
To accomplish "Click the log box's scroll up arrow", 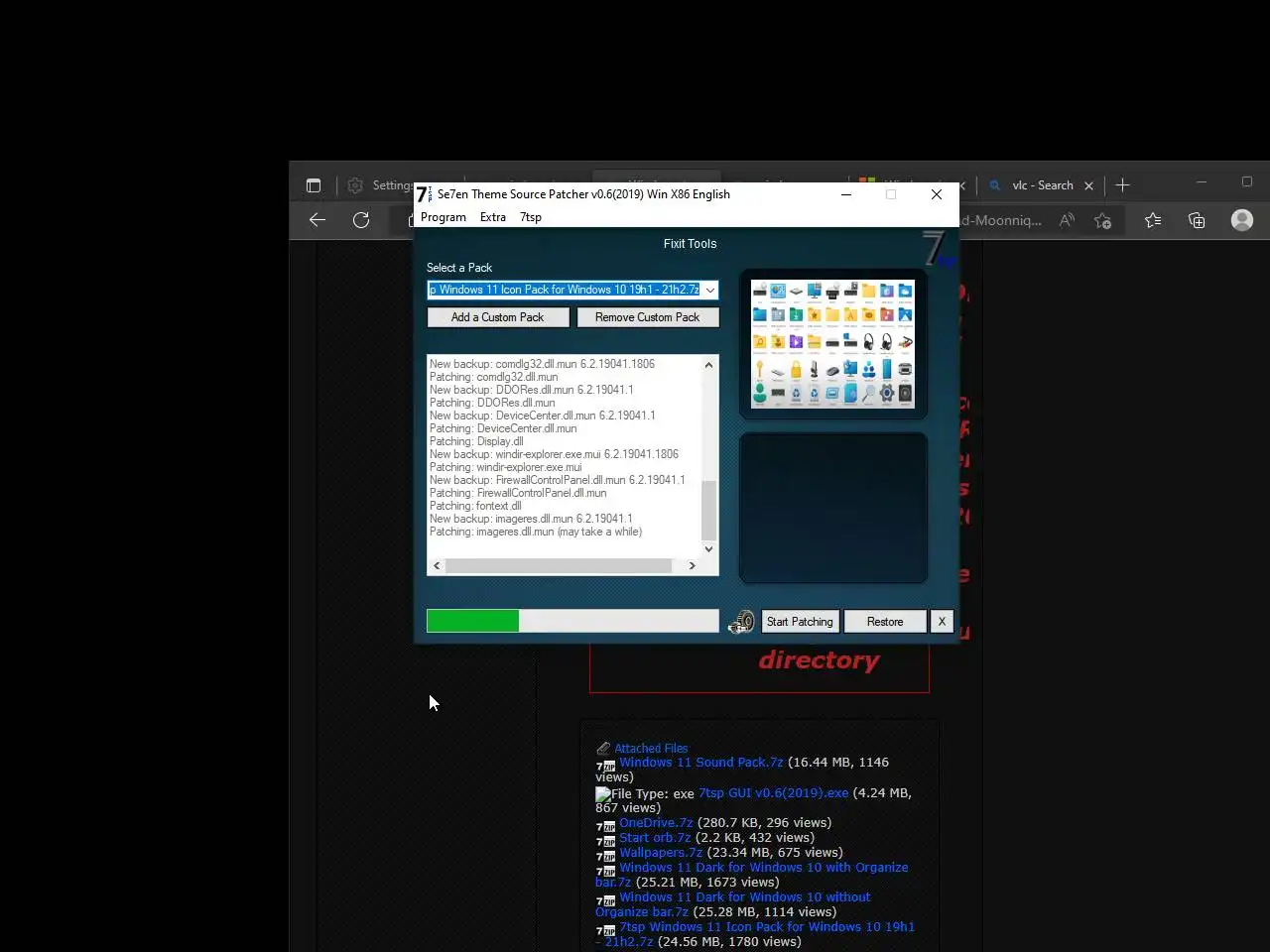I will pos(708,365).
